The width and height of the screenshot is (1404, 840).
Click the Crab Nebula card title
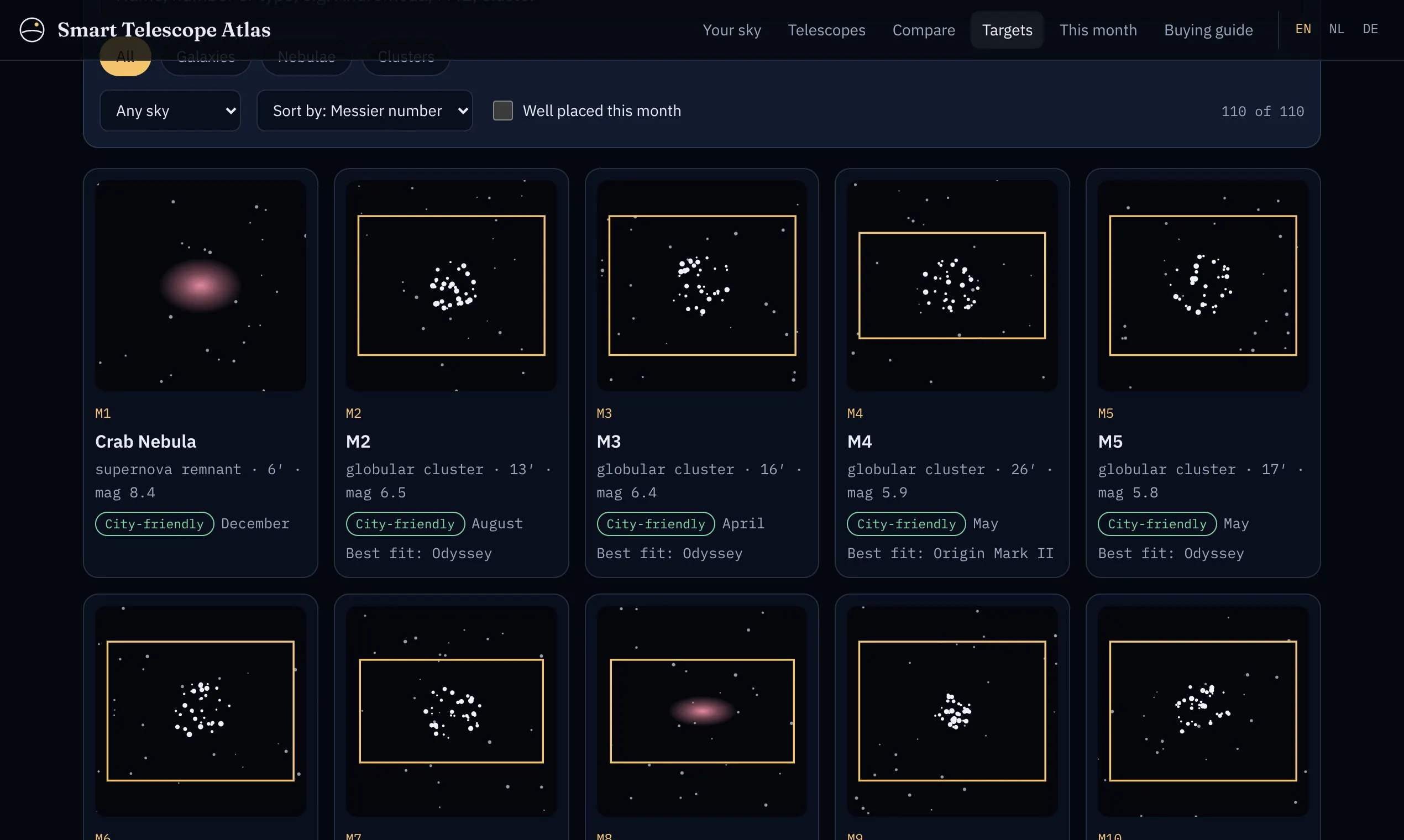click(x=145, y=442)
